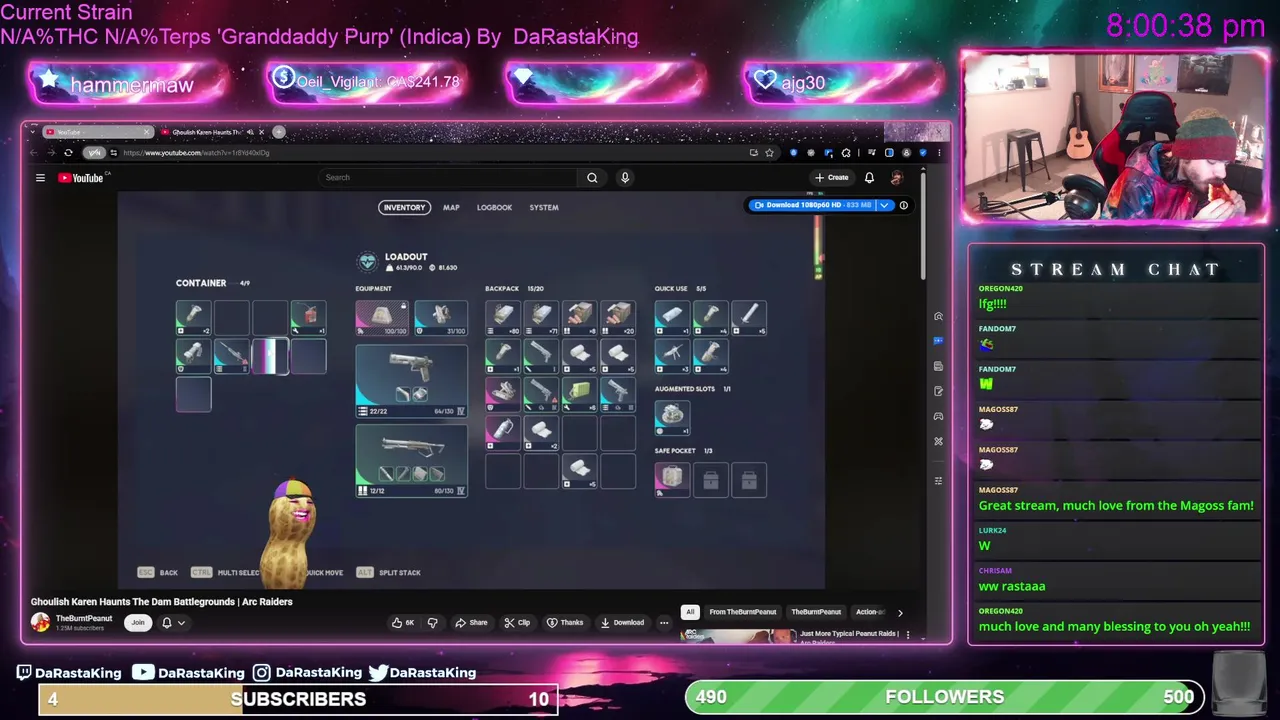Click the Download button under the video
Viewport: 1280px width, 720px height.
pyautogui.click(x=622, y=623)
